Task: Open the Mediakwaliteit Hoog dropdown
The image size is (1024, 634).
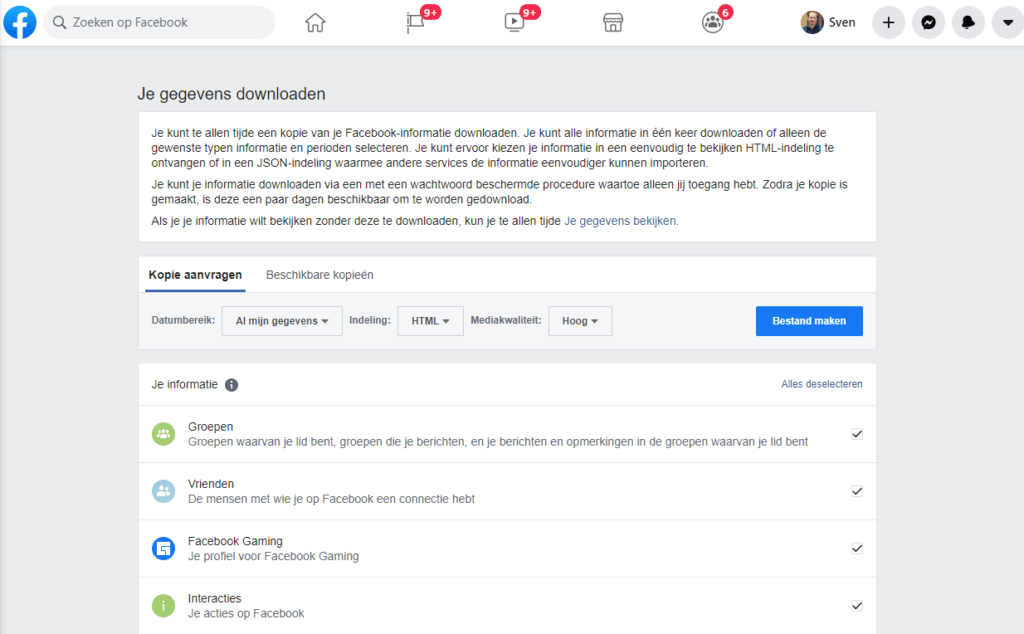Action: tap(580, 321)
